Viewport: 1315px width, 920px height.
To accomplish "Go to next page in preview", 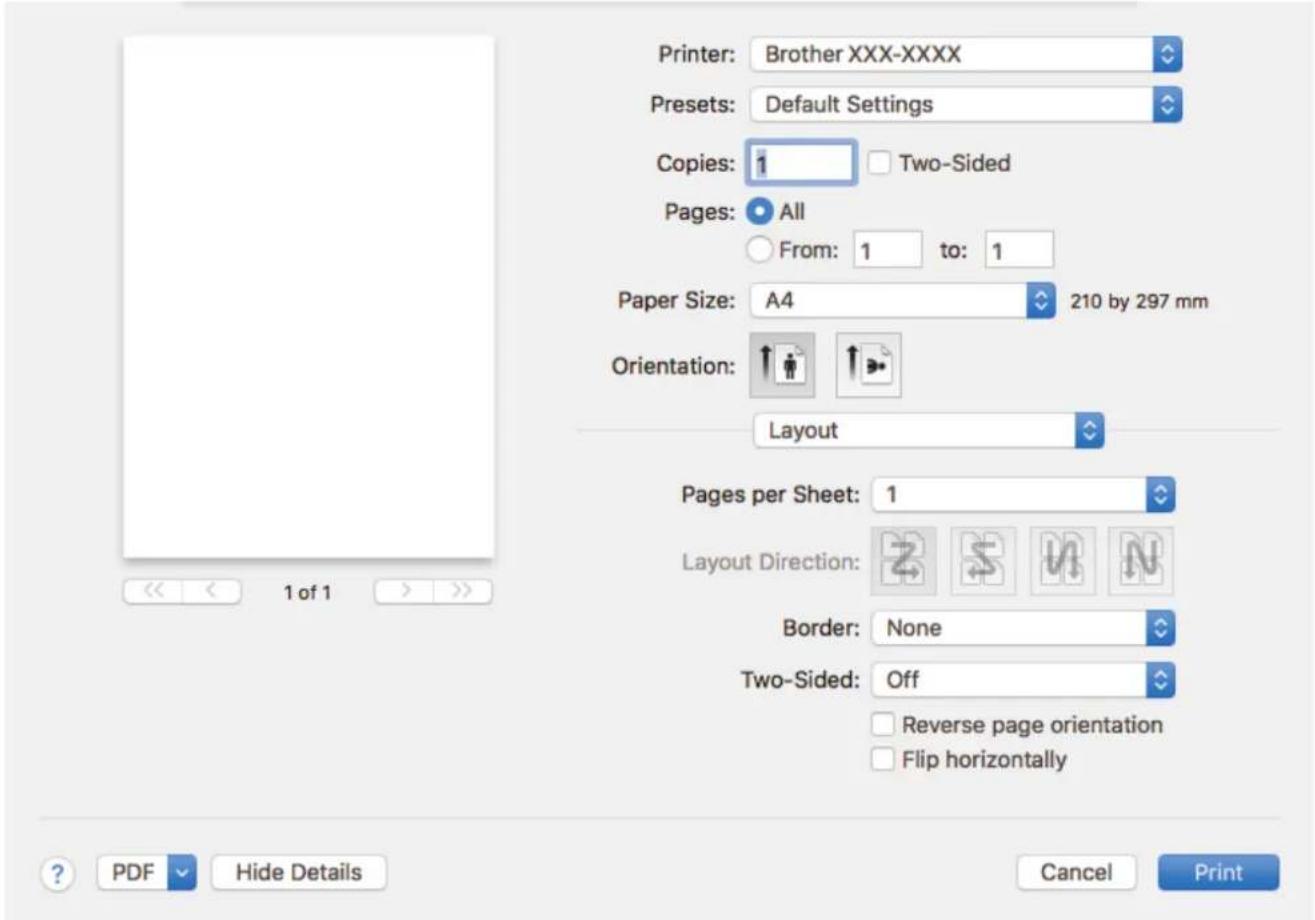I will 404,592.
